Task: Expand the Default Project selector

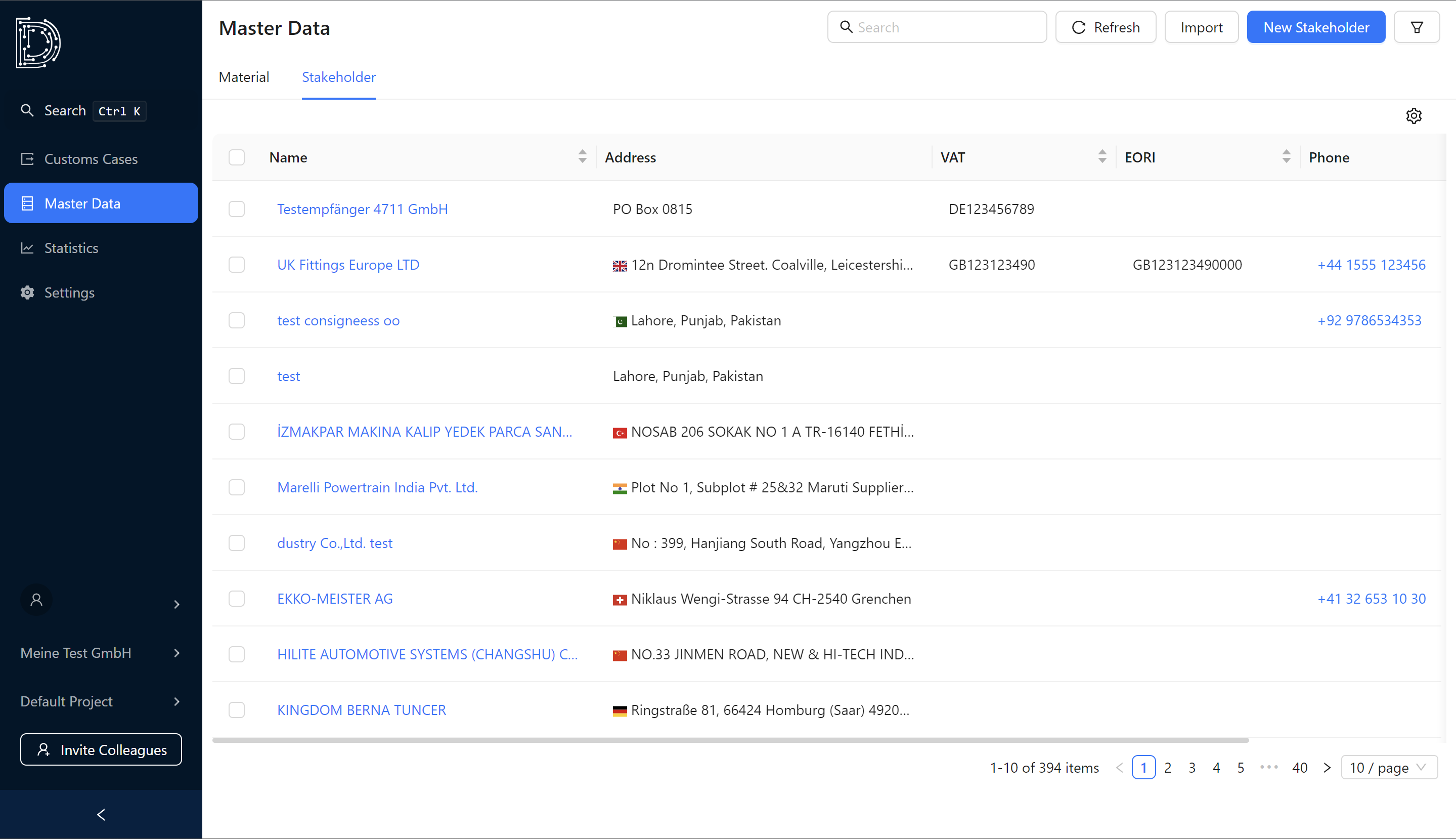Action: [101, 701]
